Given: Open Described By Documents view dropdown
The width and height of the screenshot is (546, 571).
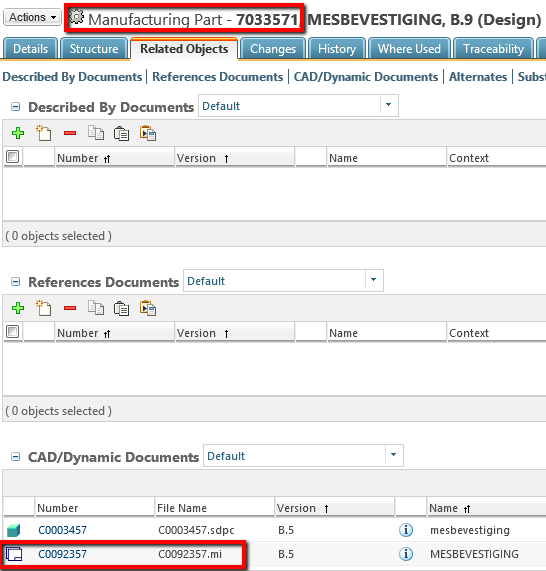Looking at the screenshot, I should (x=389, y=105).
